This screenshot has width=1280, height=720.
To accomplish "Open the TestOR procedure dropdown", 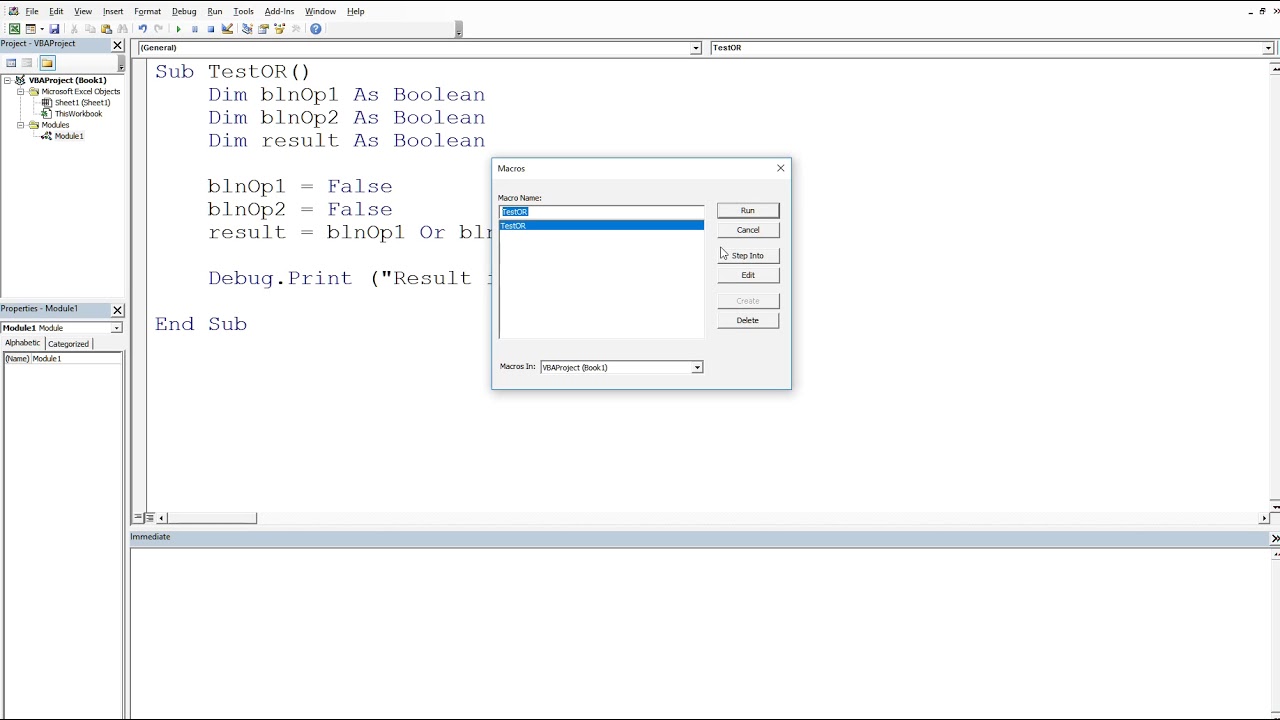I will point(1268,48).
